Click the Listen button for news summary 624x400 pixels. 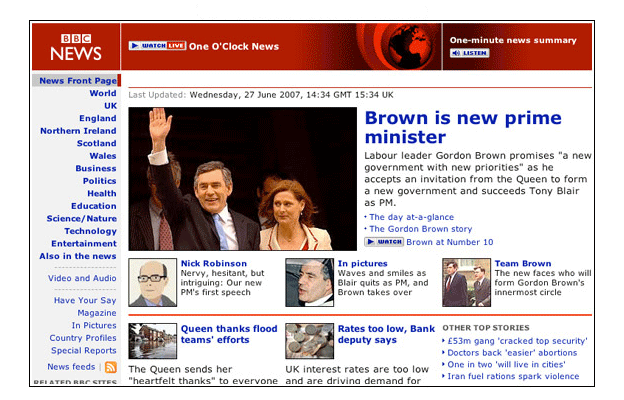click(x=470, y=53)
